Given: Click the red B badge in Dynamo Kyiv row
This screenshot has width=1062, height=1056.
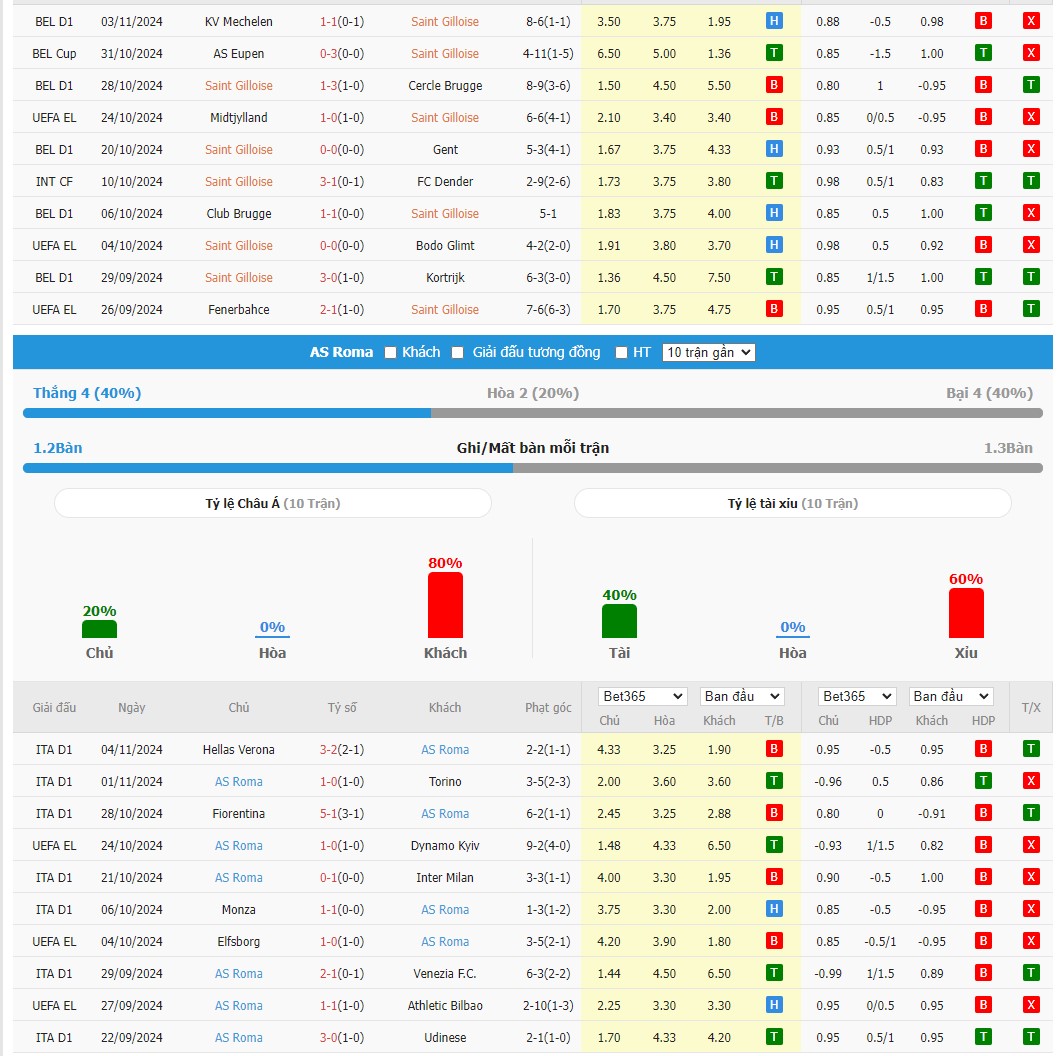Looking at the screenshot, I should click(983, 845).
